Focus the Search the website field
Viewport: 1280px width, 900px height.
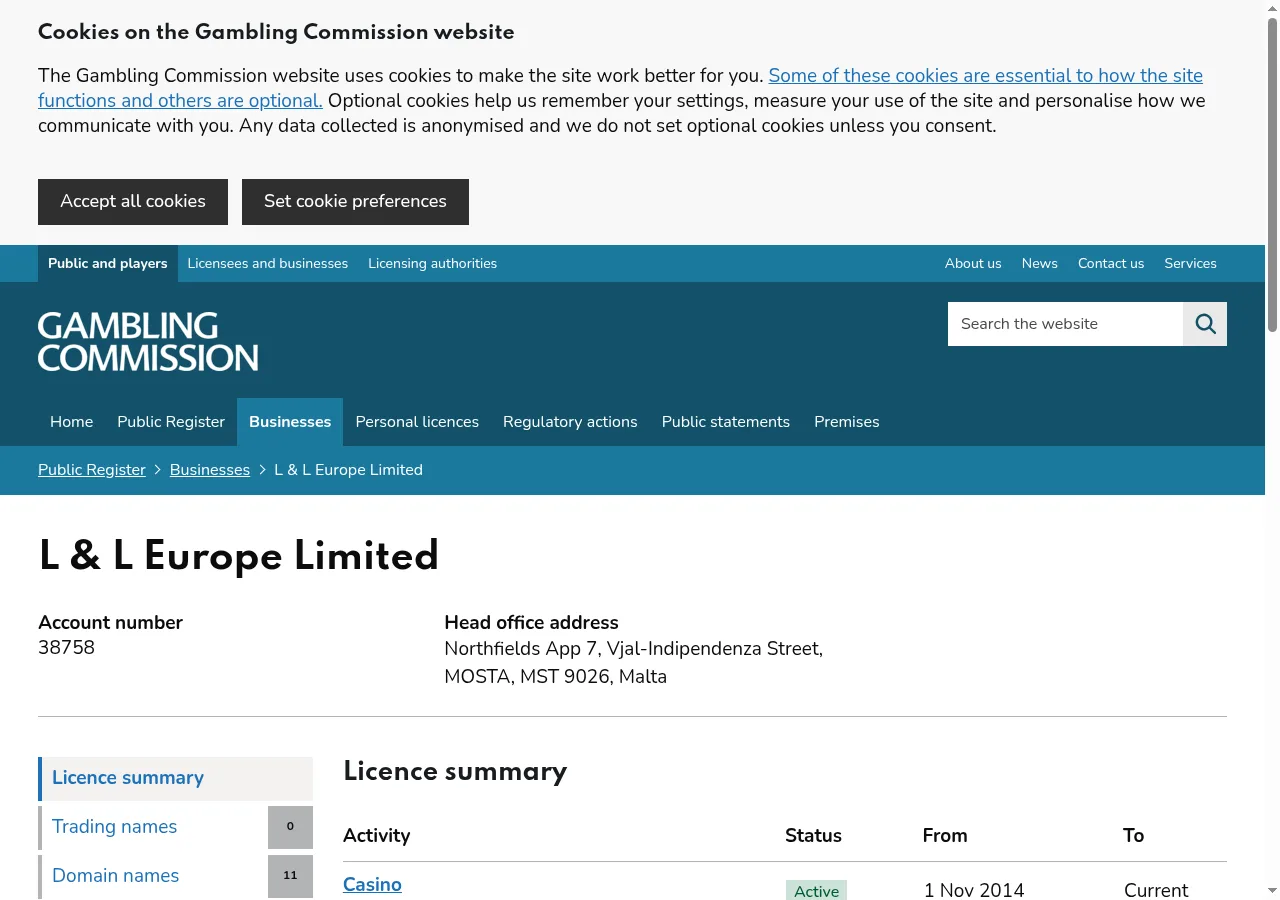(1065, 324)
